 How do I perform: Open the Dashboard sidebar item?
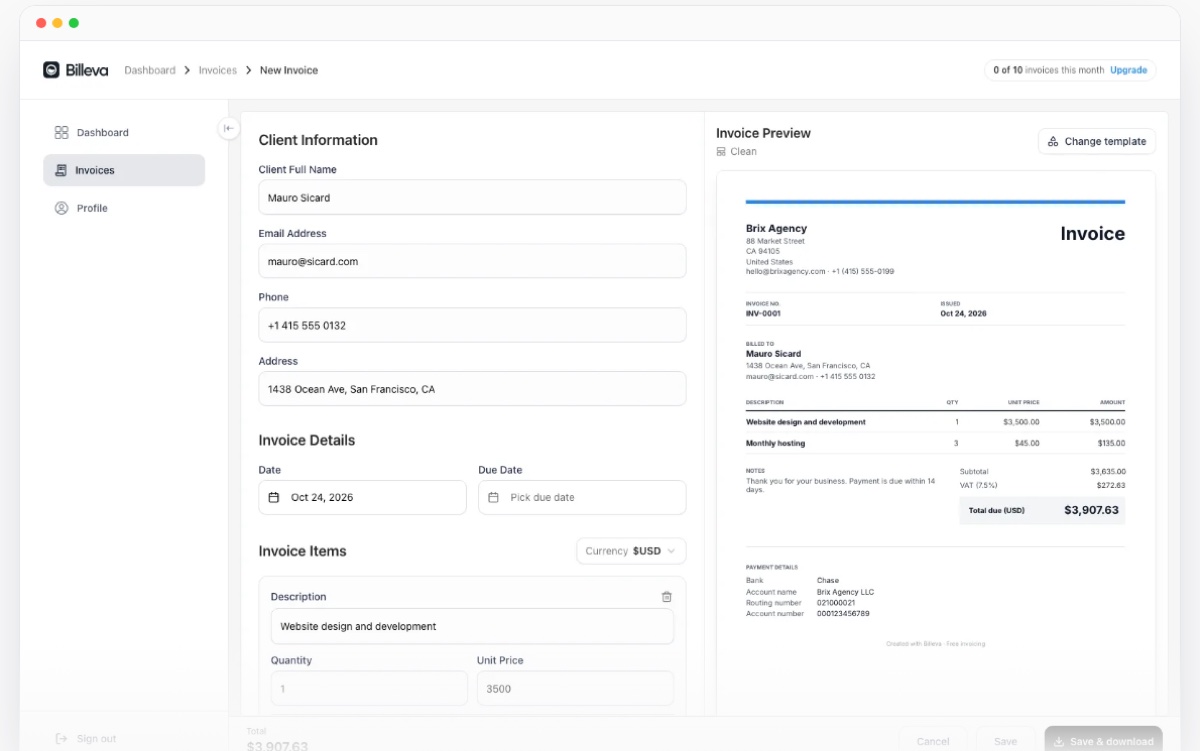(x=124, y=132)
